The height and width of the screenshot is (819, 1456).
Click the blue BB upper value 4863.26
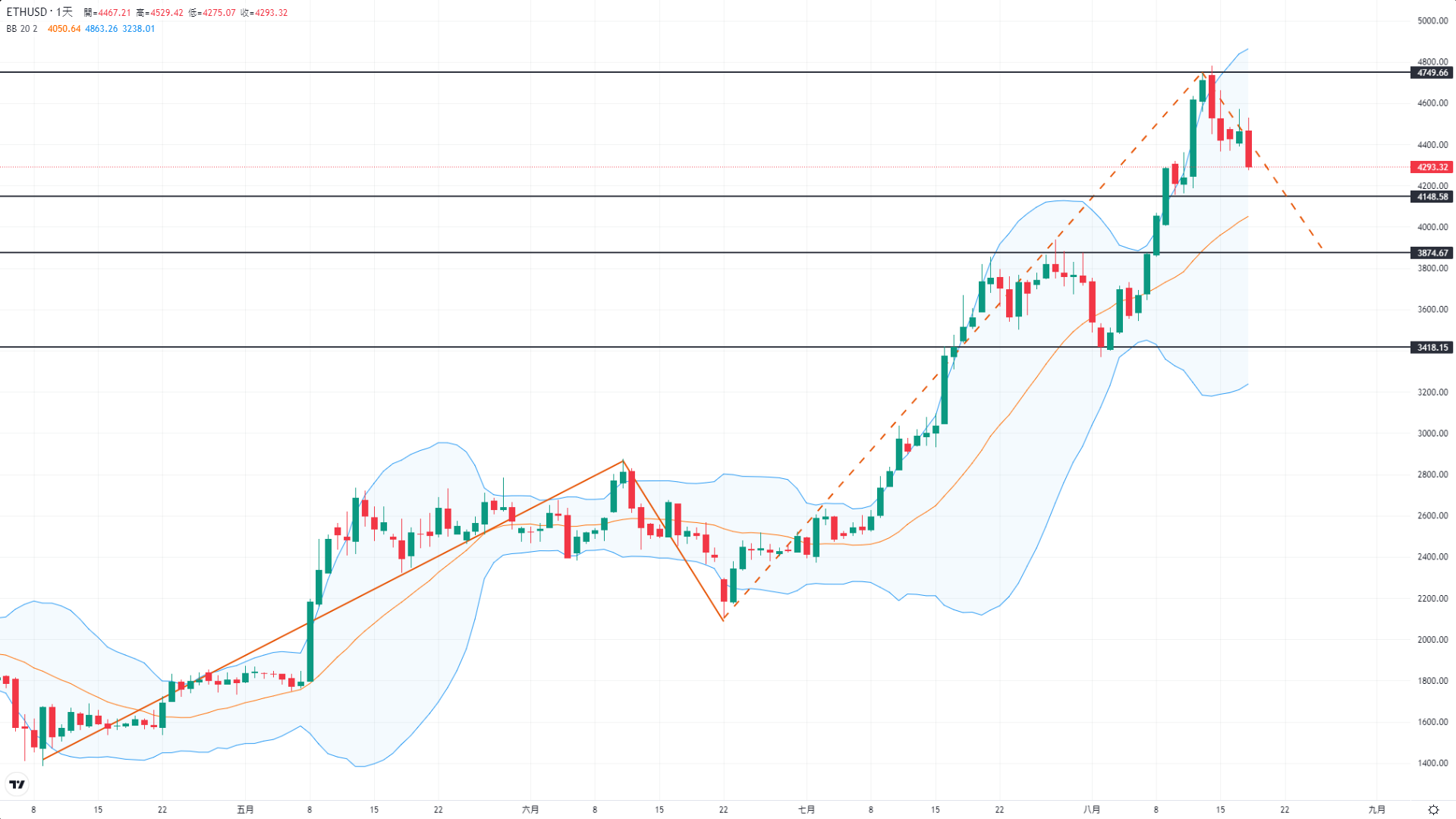[101, 29]
